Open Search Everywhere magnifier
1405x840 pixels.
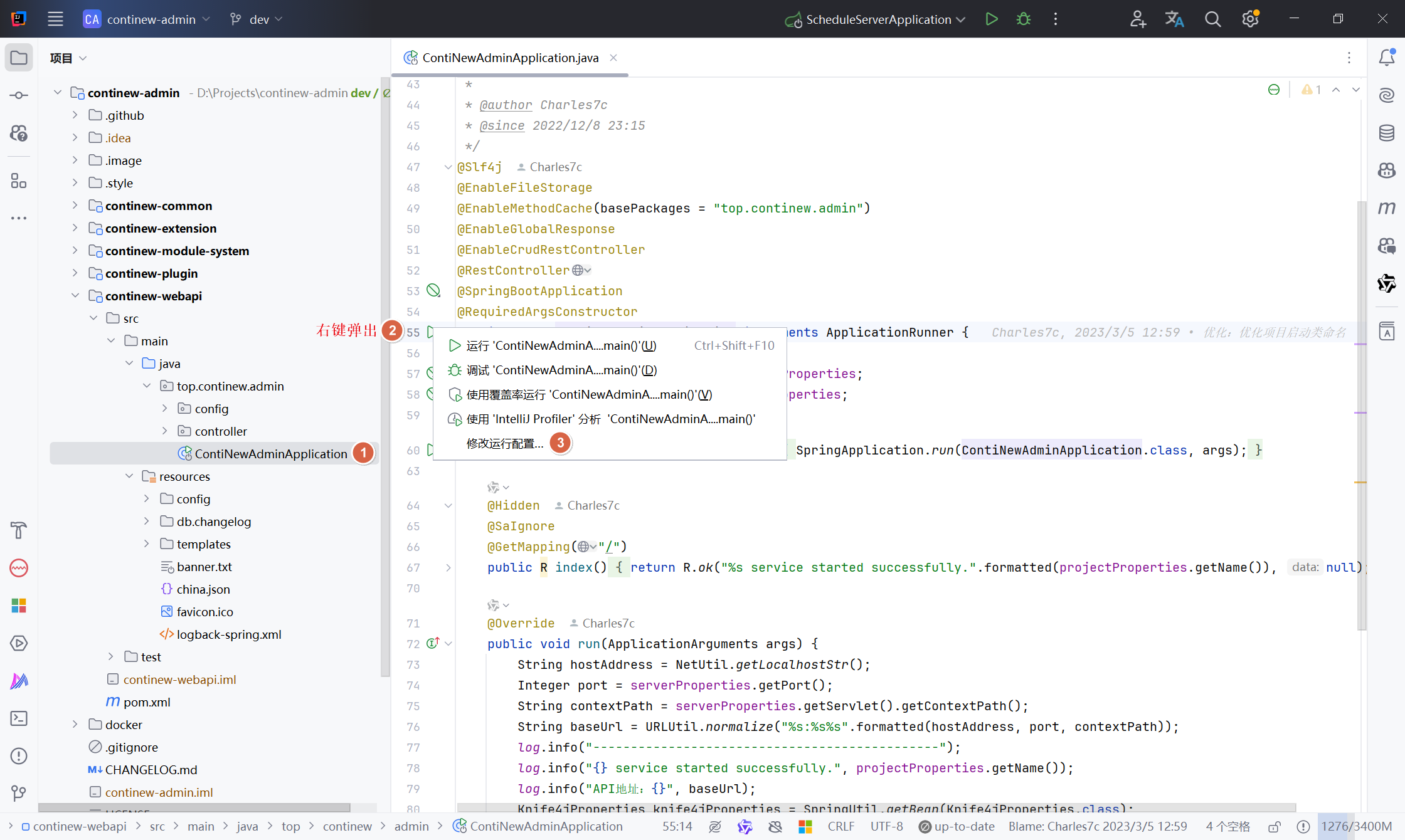[x=1212, y=19]
